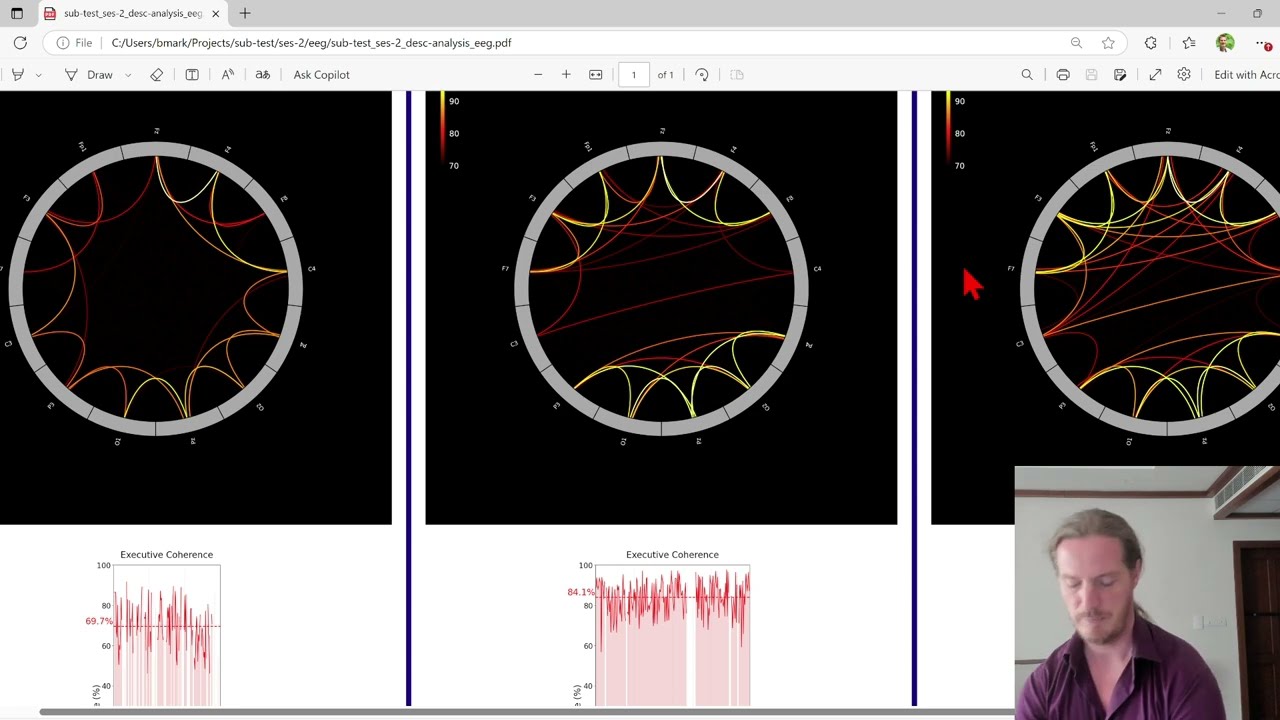Open the Translate tool

point(263,75)
